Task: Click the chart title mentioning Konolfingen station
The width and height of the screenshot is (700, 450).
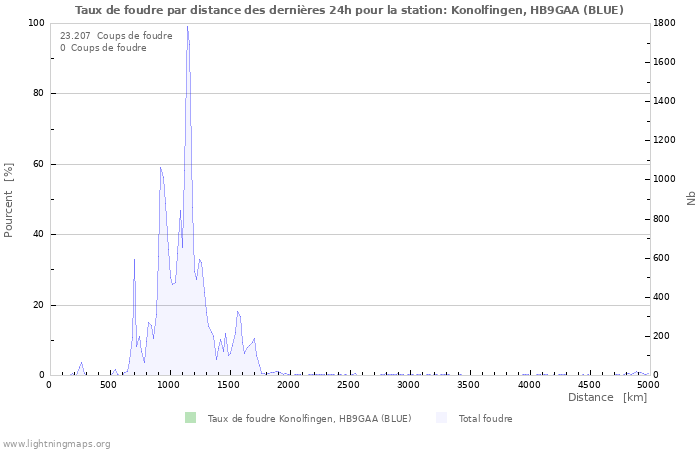Action: 349,10
